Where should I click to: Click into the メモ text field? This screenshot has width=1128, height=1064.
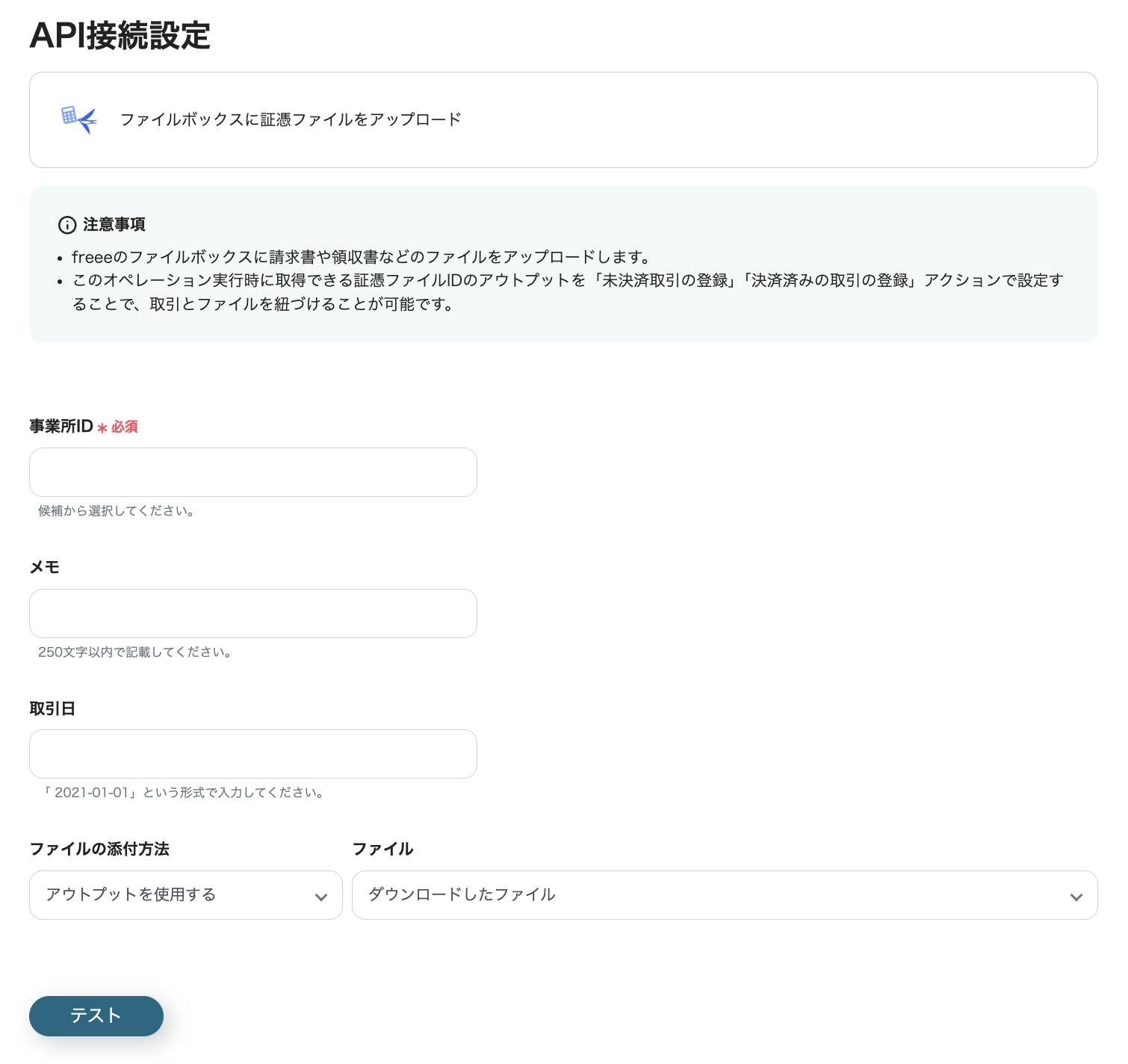pos(253,613)
